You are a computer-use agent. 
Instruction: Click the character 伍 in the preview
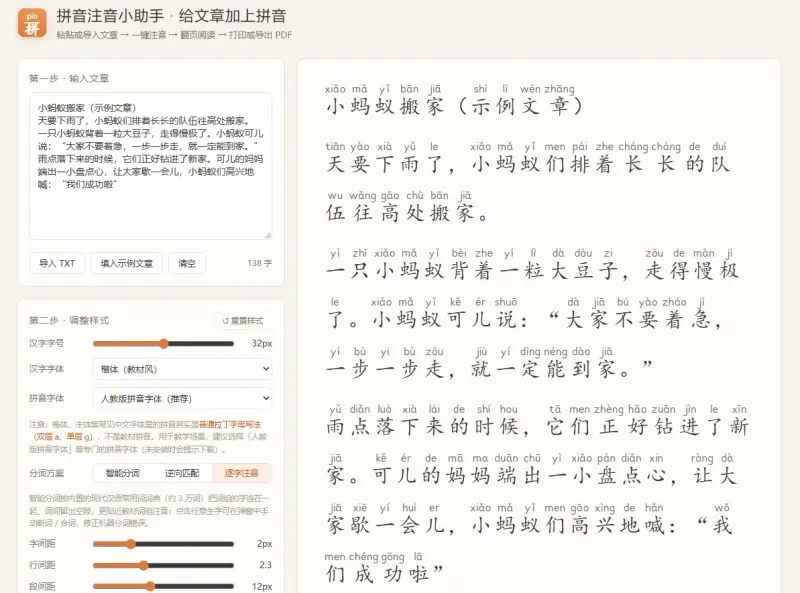[x=336, y=213]
